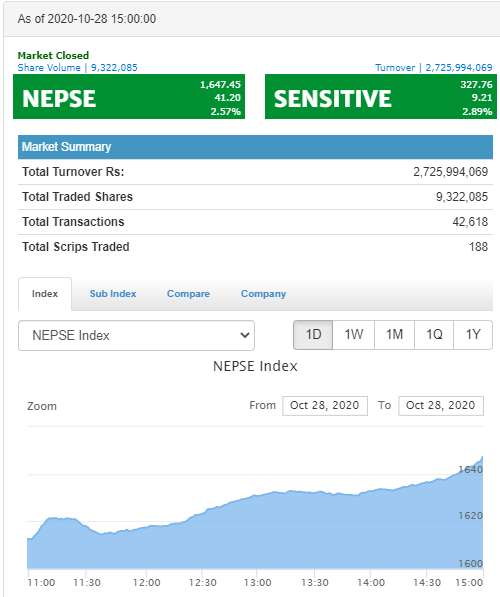Click the To date field
Screen dimensions: 500x597
coord(441,405)
